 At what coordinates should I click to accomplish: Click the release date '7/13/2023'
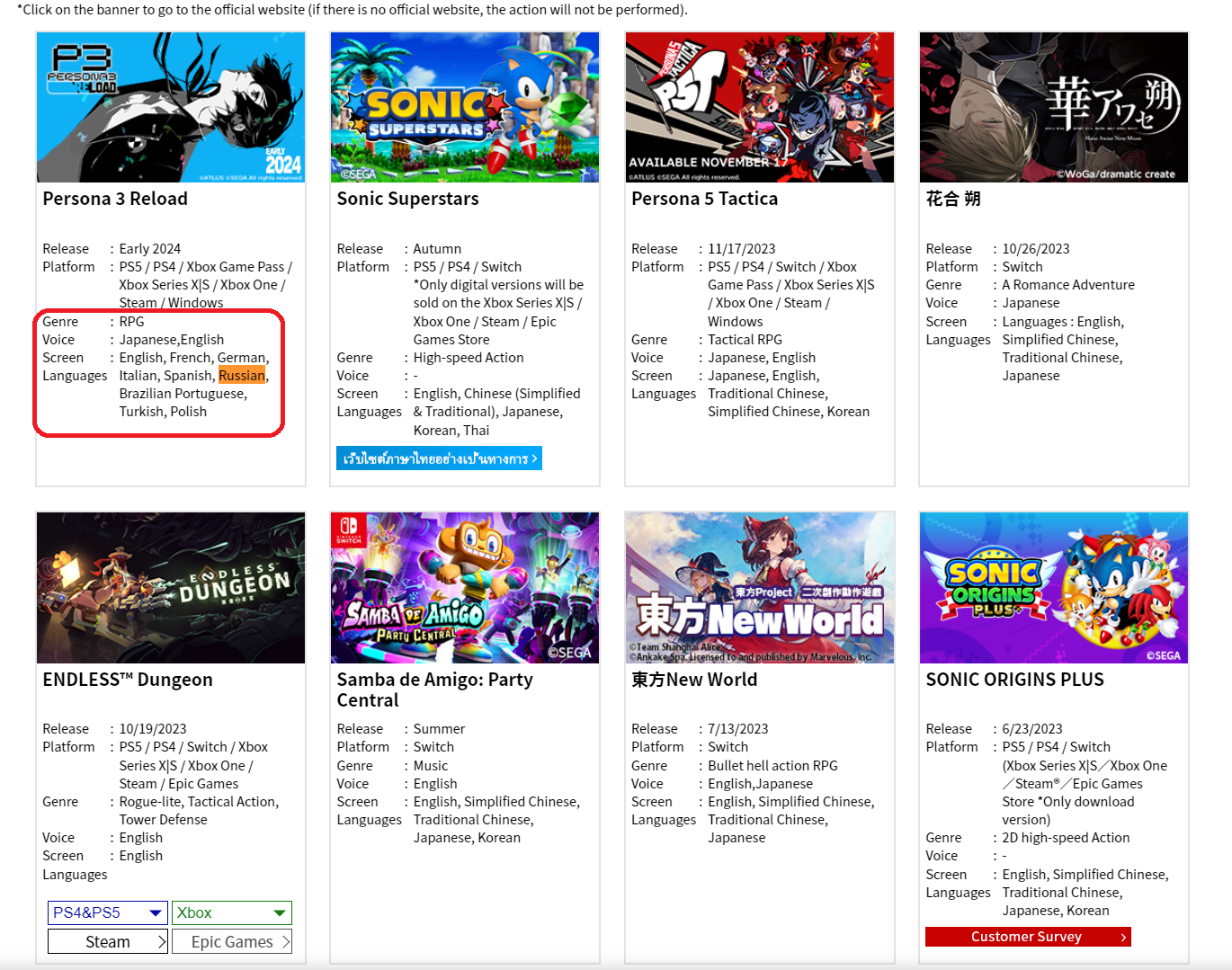point(737,729)
